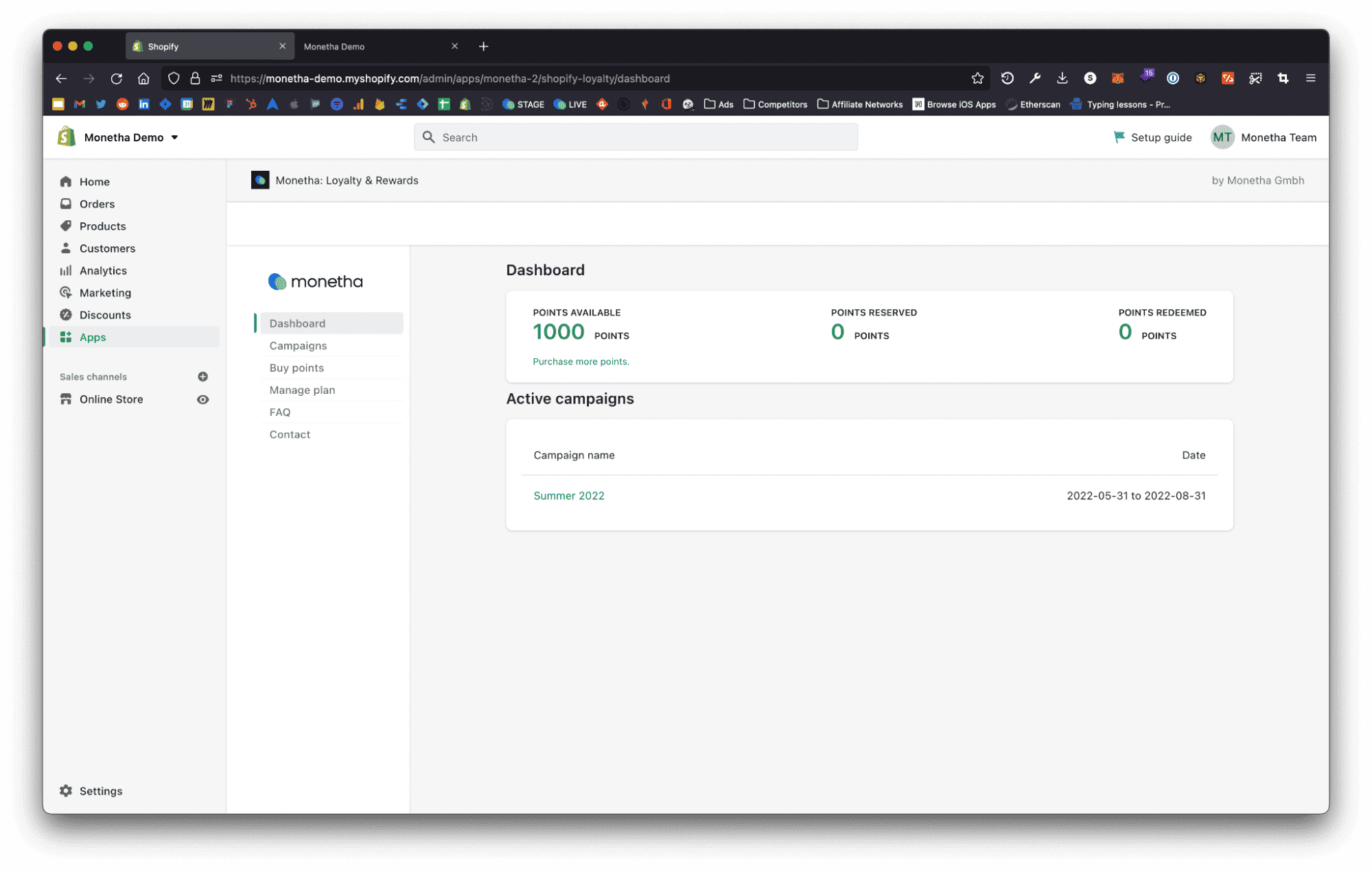Click the Shopify search field

pos(636,137)
